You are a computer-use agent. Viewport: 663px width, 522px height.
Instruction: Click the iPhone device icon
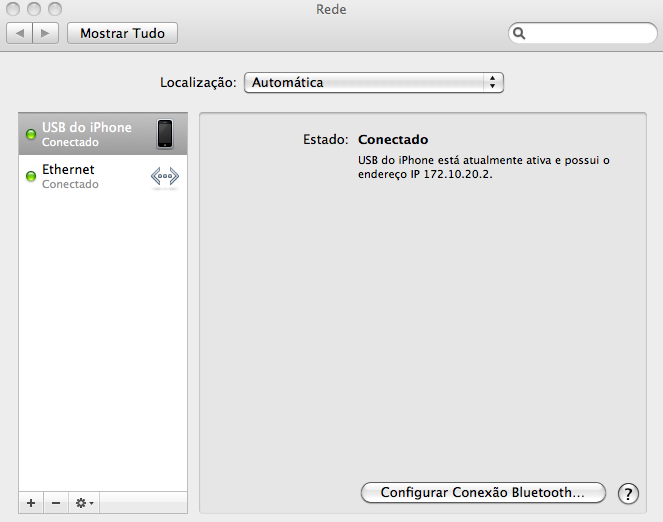click(x=165, y=134)
